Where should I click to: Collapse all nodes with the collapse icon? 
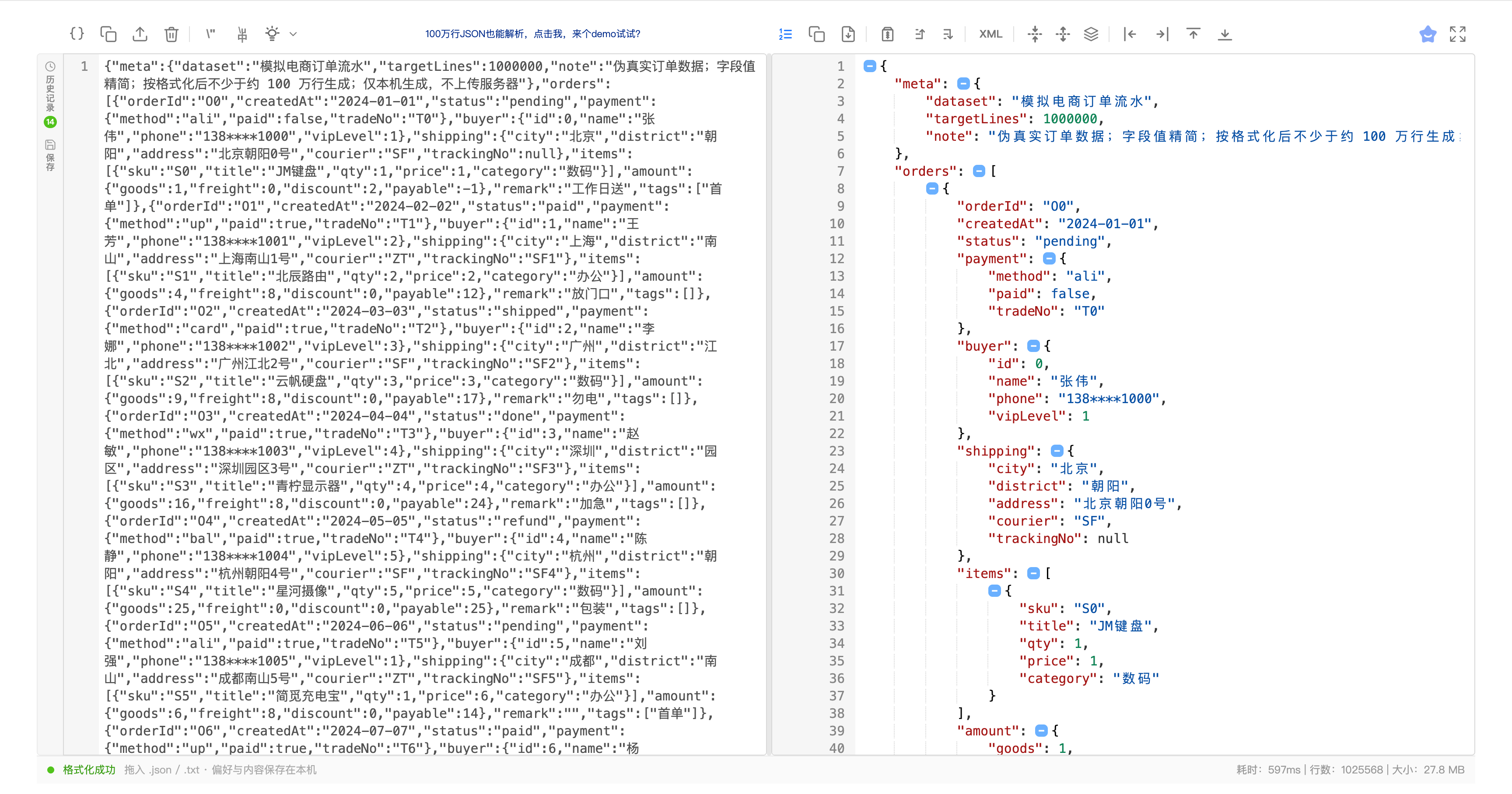(x=1035, y=34)
